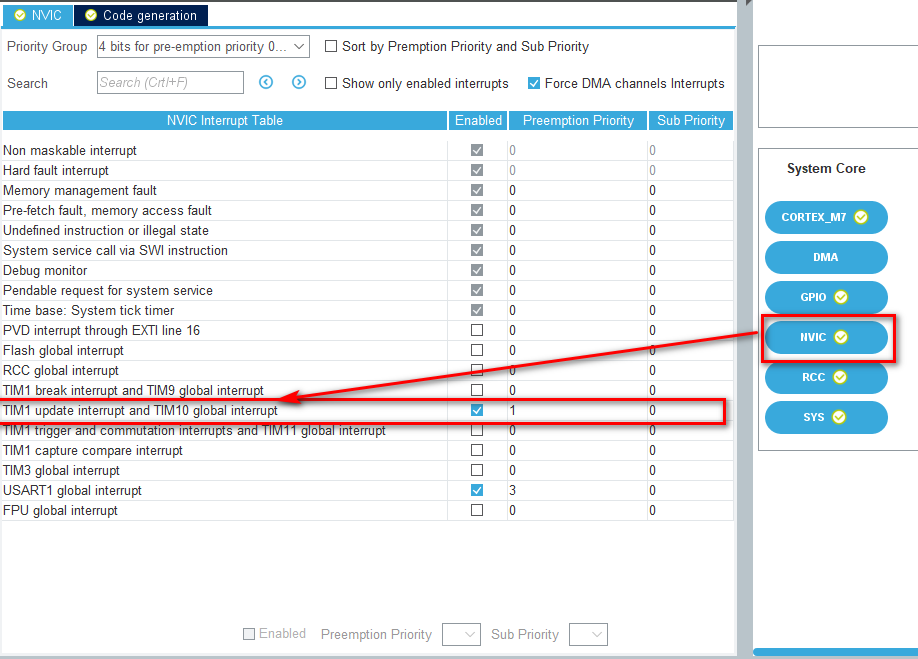Click the Enabled column header
The image size is (918, 659).
478,121
